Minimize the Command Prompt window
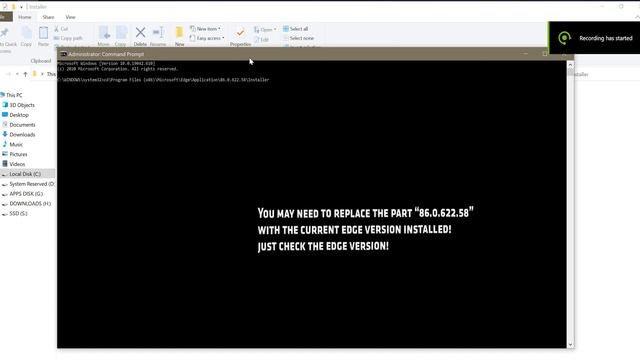Screen dimensions: 640x360 [x=526, y=53]
